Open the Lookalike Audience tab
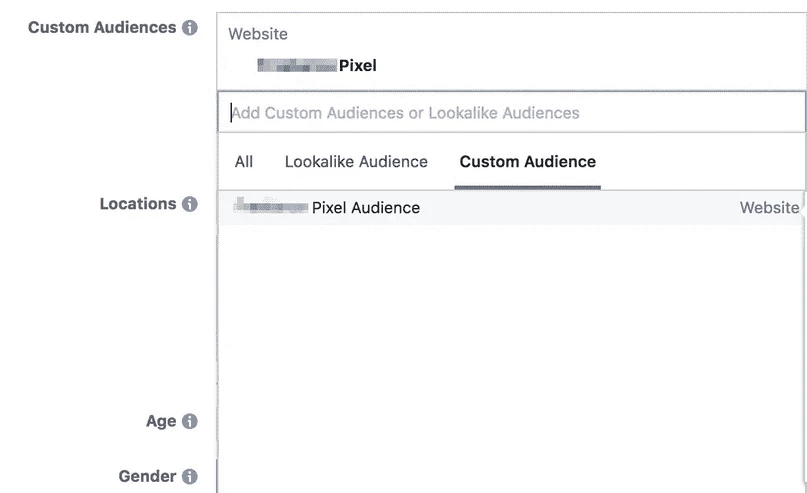This screenshot has height=493, width=807. [x=356, y=162]
